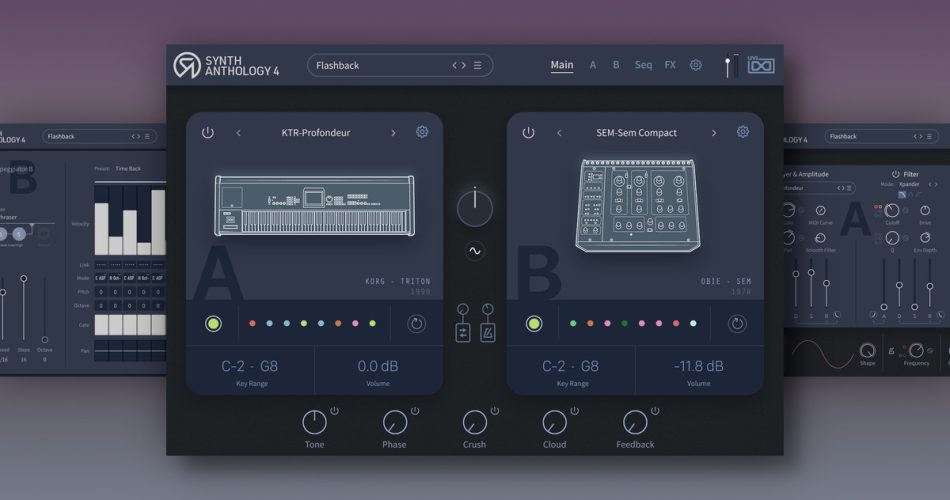Click the layer A C-2 - G8 key range
950x500 pixels.
click(x=250, y=367)
